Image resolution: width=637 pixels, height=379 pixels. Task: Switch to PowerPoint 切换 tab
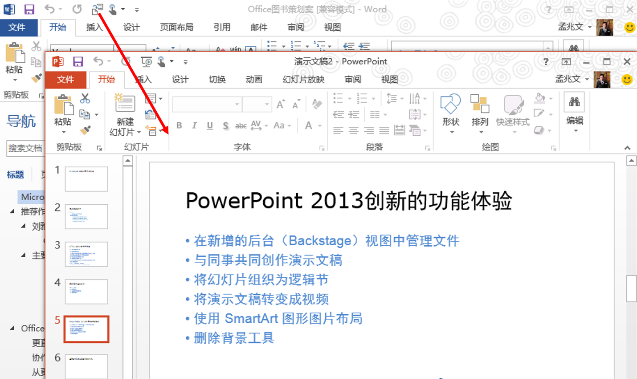pyautogui.click(x=217, y=79)
